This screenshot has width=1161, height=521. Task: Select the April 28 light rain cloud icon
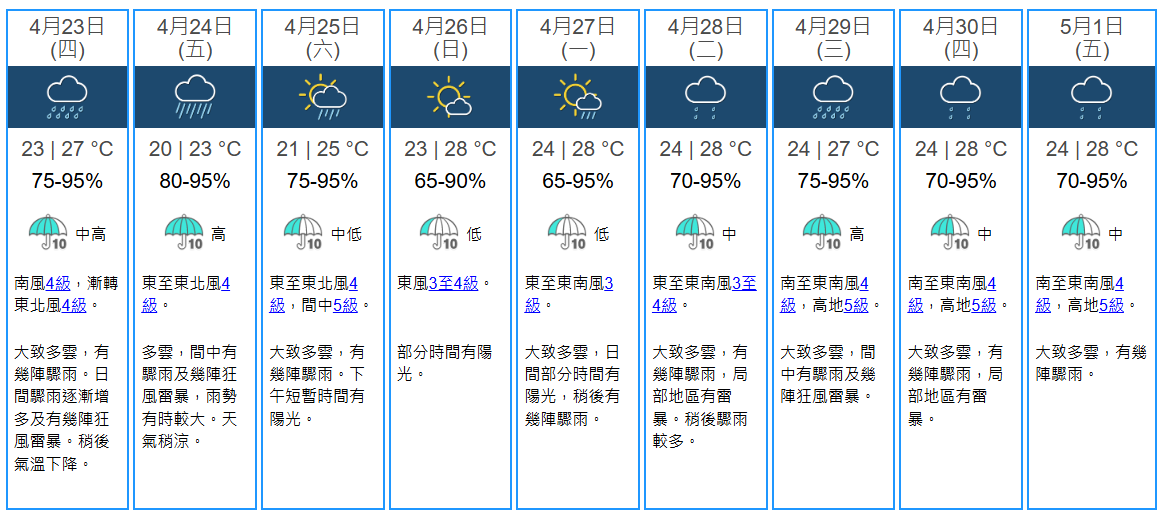(x=705, y=97)
